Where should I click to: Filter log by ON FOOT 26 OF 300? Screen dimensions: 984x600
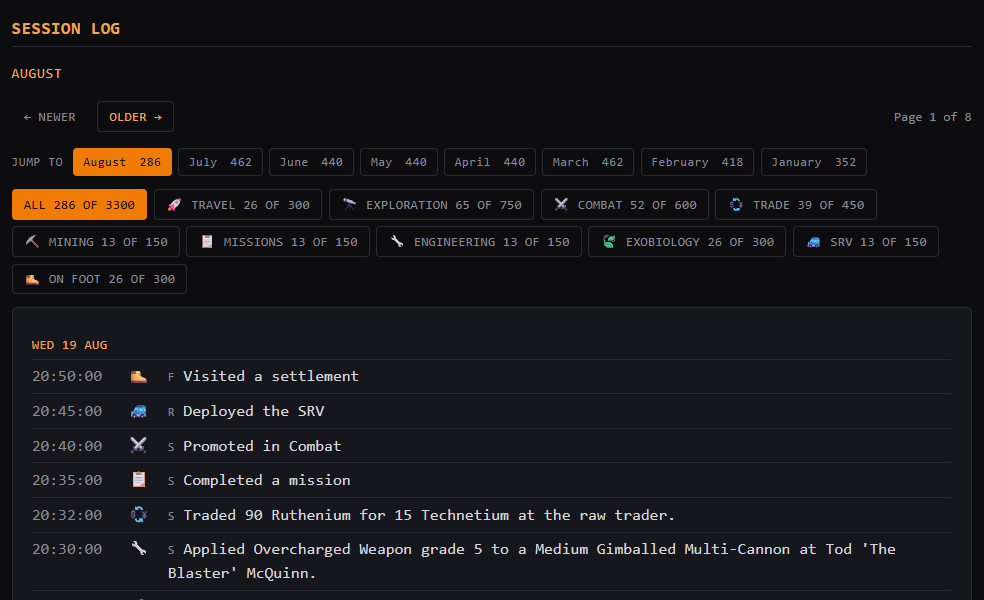tap(99, 279)
